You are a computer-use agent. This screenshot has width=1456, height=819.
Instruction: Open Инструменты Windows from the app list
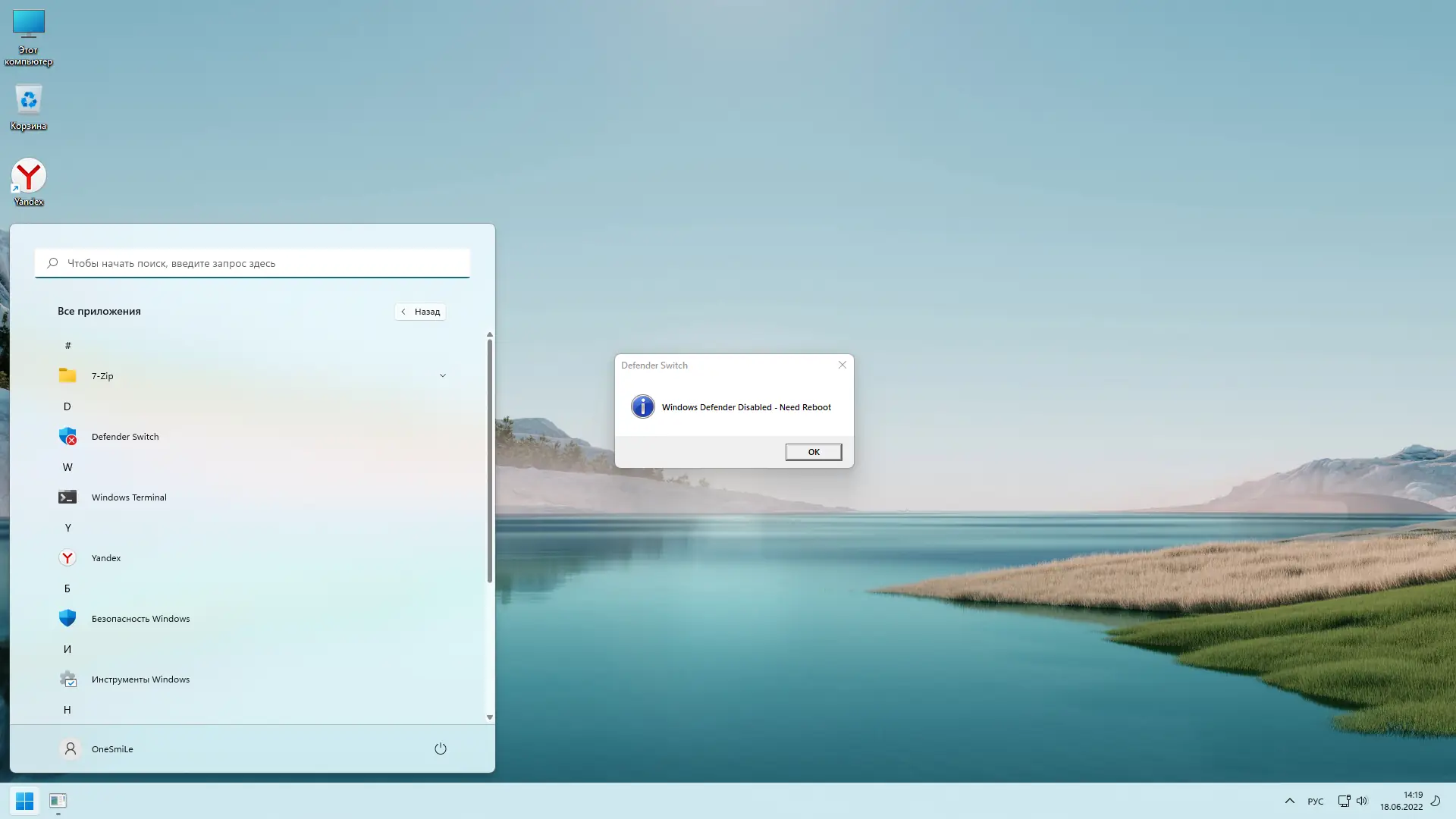click(x=140, y=679)
